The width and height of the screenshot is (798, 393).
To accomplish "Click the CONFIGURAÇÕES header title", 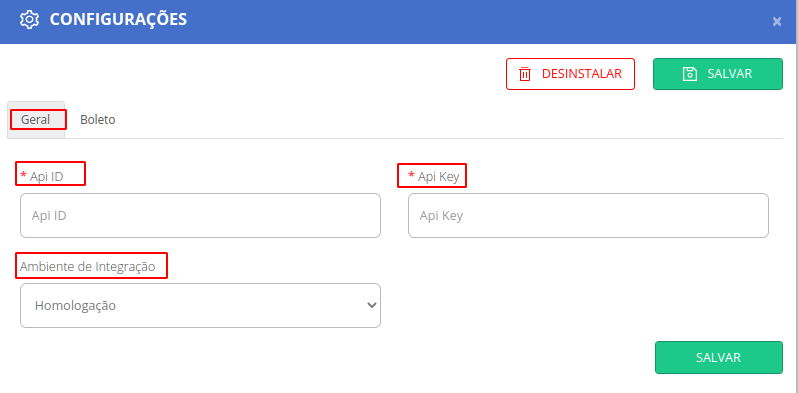I will click(x=118, y=19).
